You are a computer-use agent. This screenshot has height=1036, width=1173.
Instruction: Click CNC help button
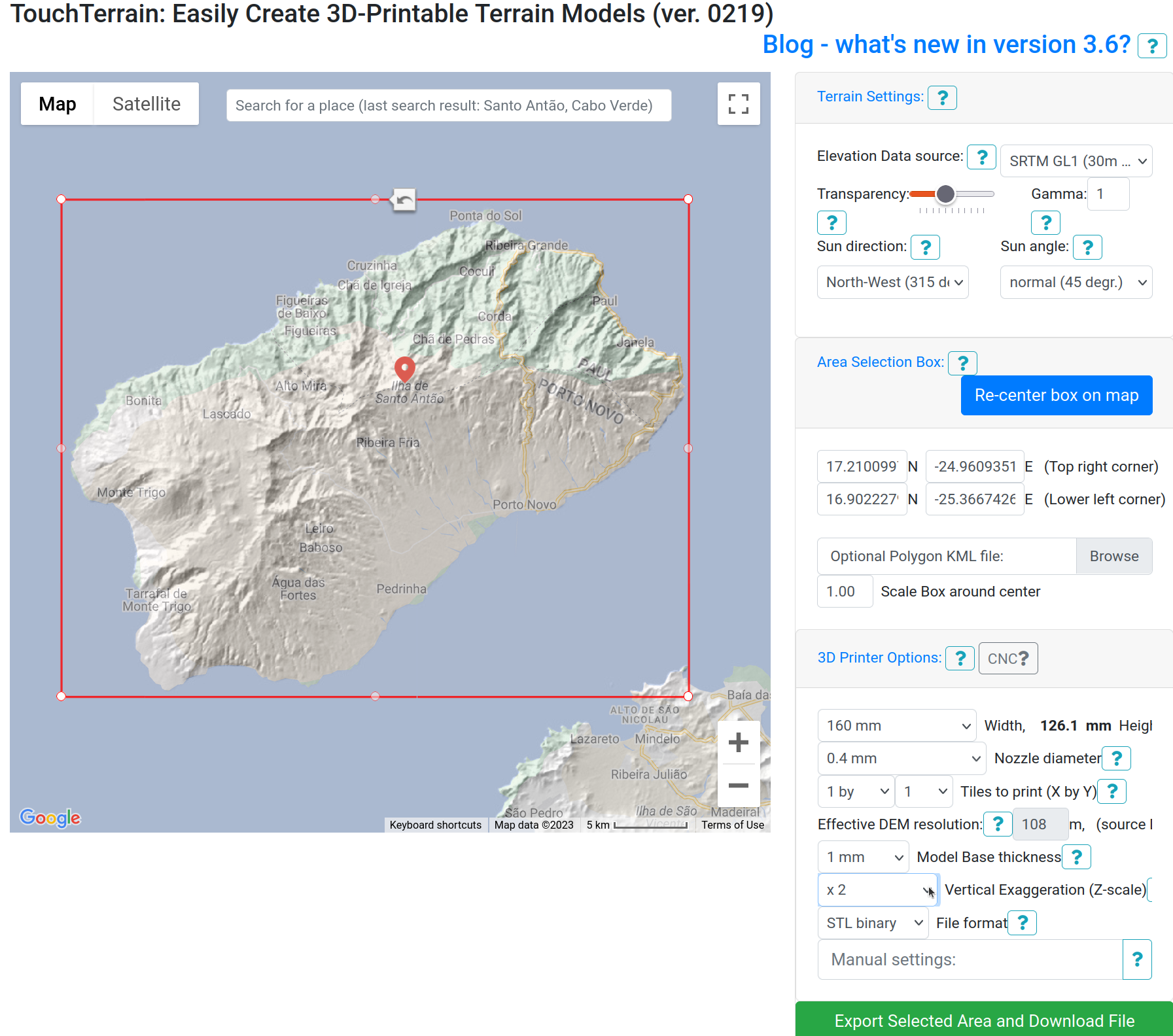1008,659
